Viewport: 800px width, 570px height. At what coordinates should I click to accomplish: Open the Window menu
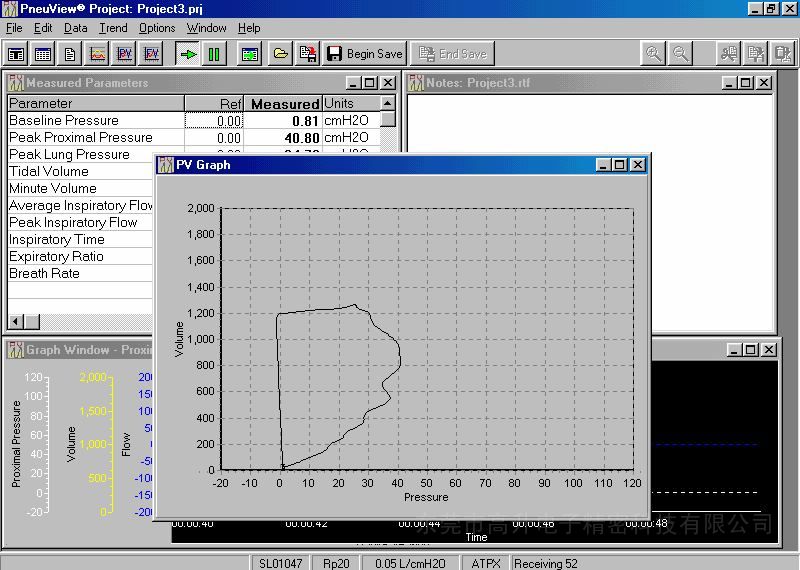207,28
